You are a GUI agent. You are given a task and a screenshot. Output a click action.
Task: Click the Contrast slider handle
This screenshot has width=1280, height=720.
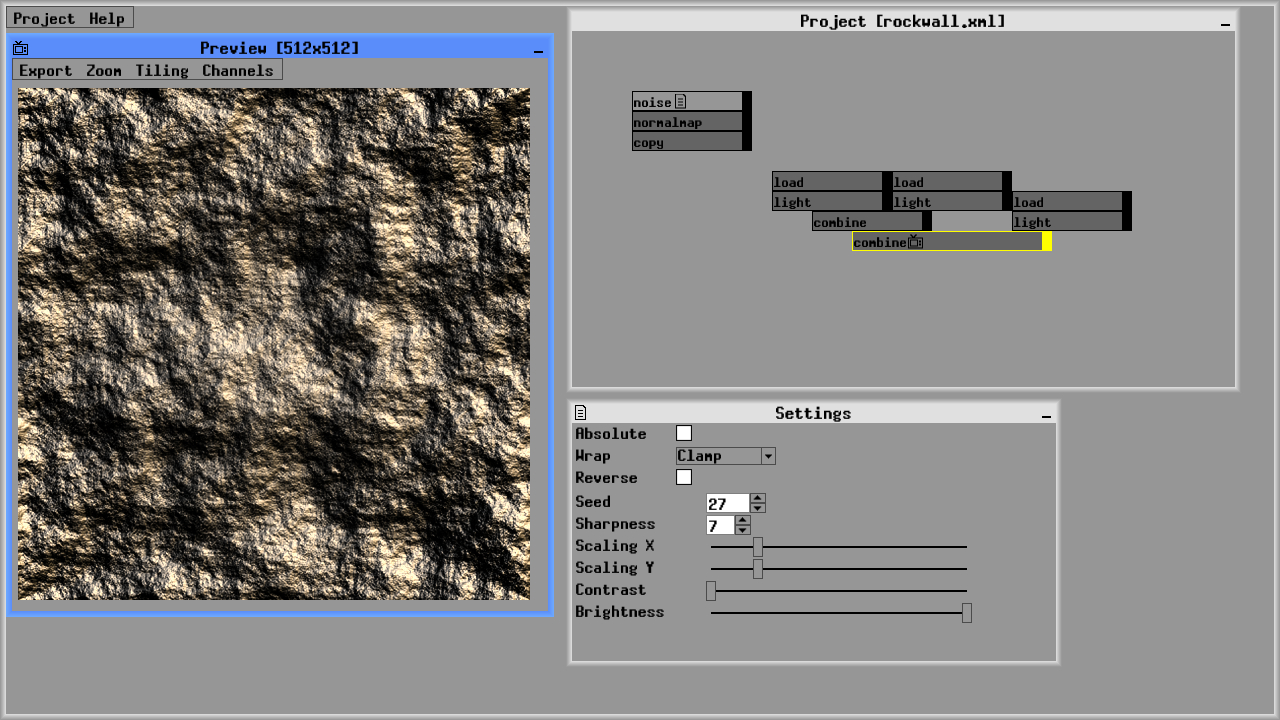click(x=711, y=591)
